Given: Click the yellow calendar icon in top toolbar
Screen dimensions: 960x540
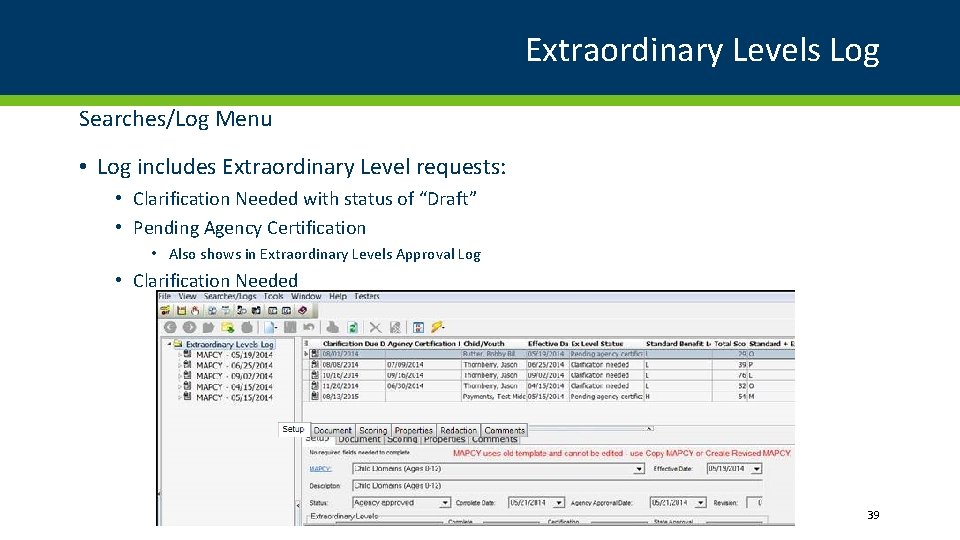Looking at the screenshot, I should (181, 310).
